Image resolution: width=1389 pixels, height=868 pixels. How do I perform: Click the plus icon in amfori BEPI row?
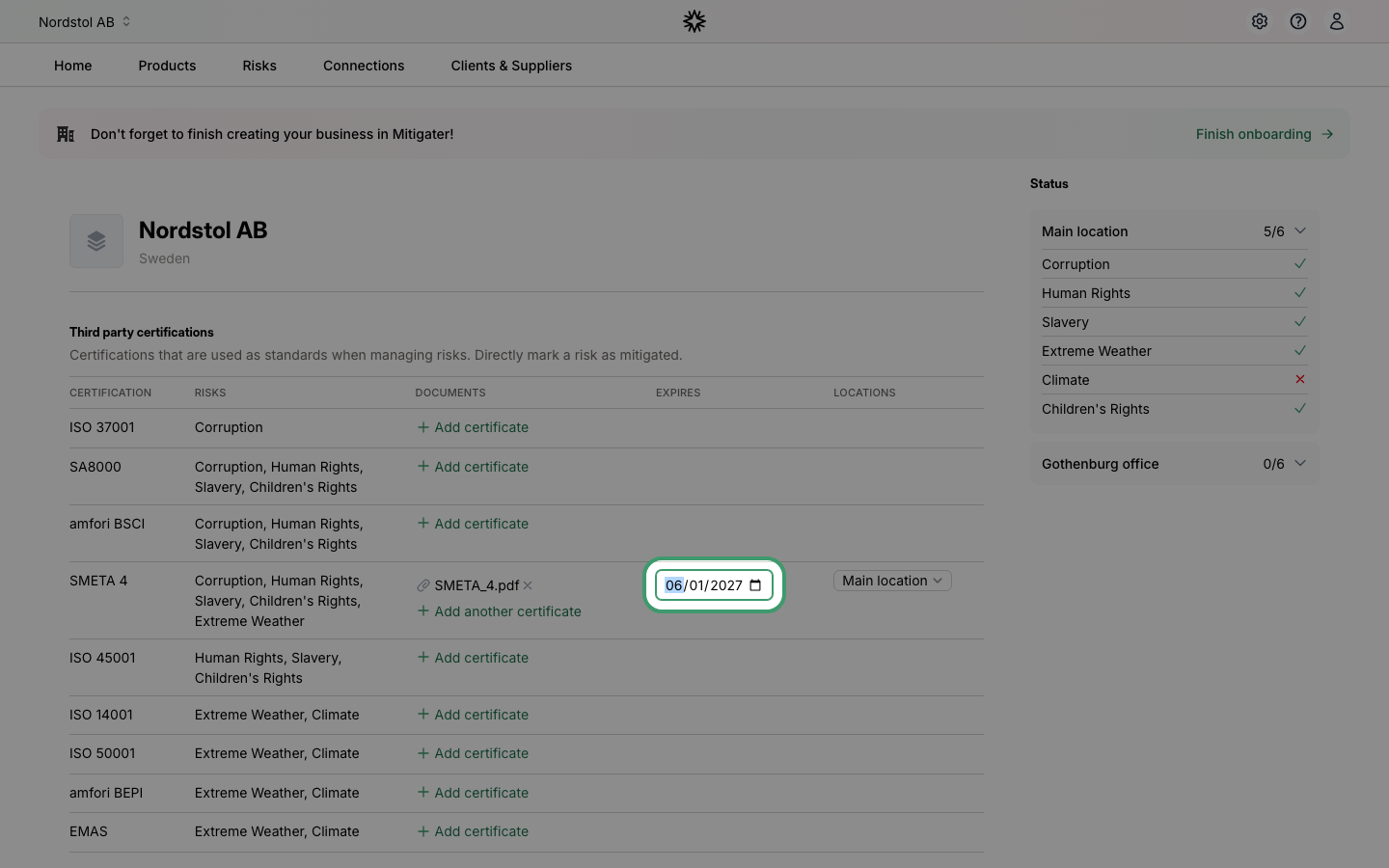[x=422, y=793]
